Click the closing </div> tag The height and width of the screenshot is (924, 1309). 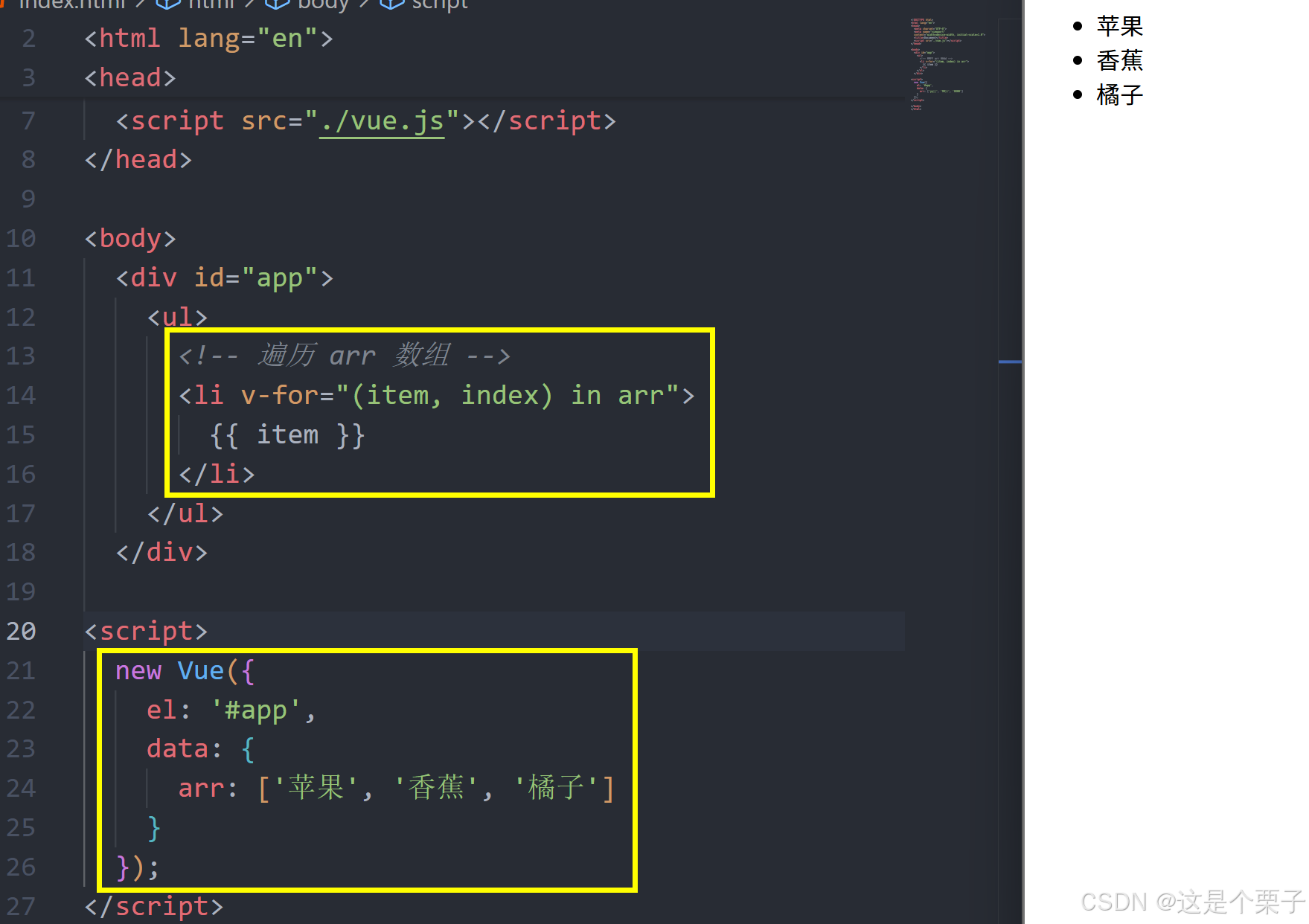161,553
